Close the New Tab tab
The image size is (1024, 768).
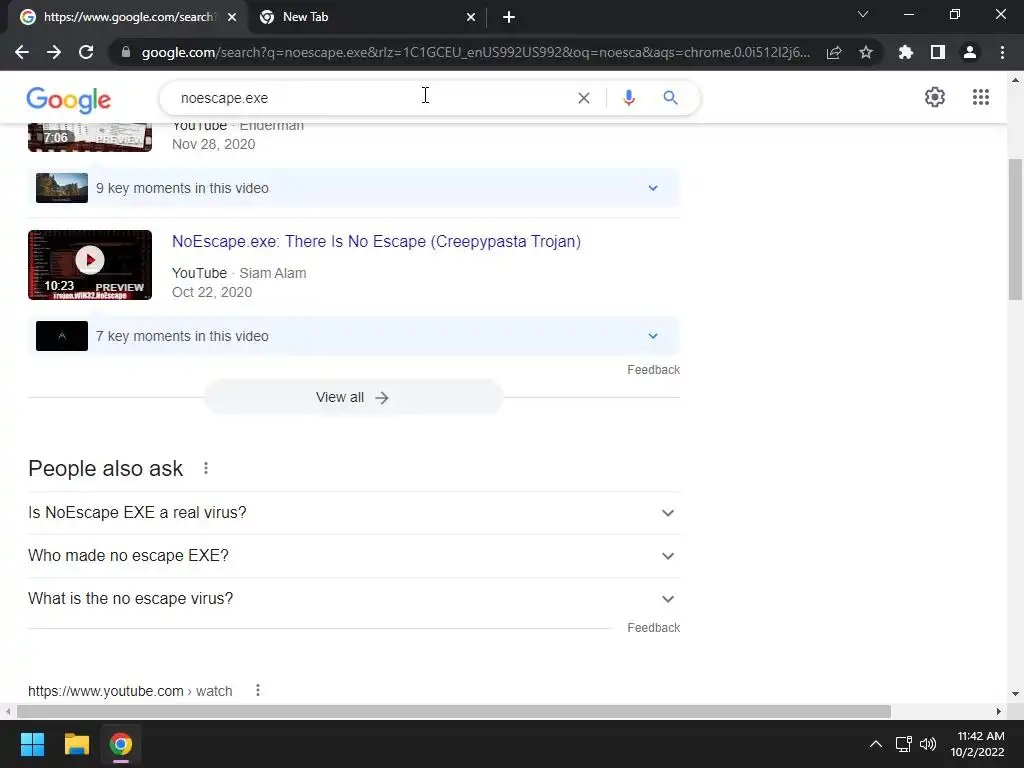click(x=471, y=17)
